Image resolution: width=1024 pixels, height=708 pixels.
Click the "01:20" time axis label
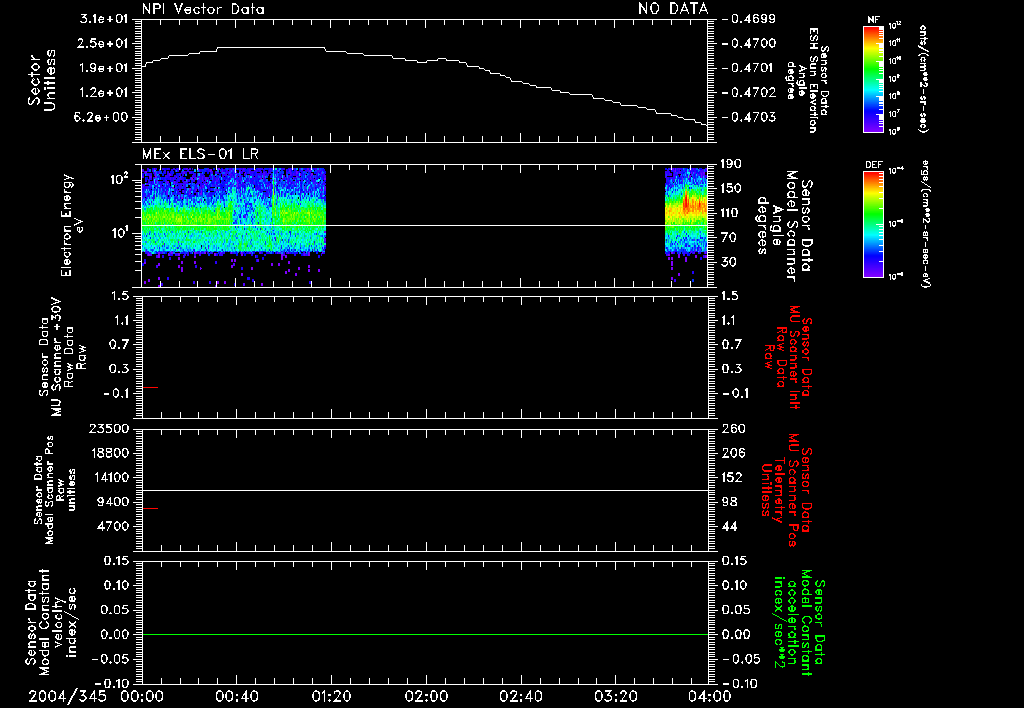[x=331, y=696]
